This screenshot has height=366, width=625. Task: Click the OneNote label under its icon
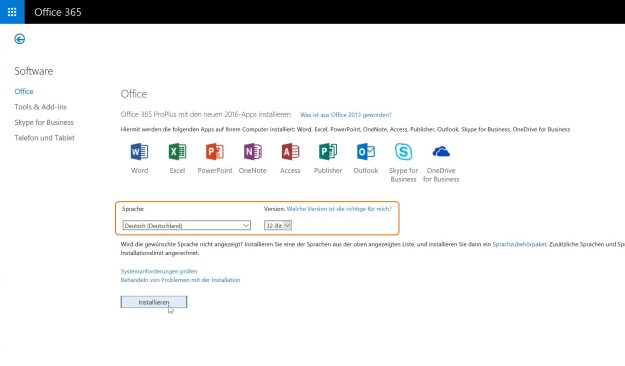[253, 170]
